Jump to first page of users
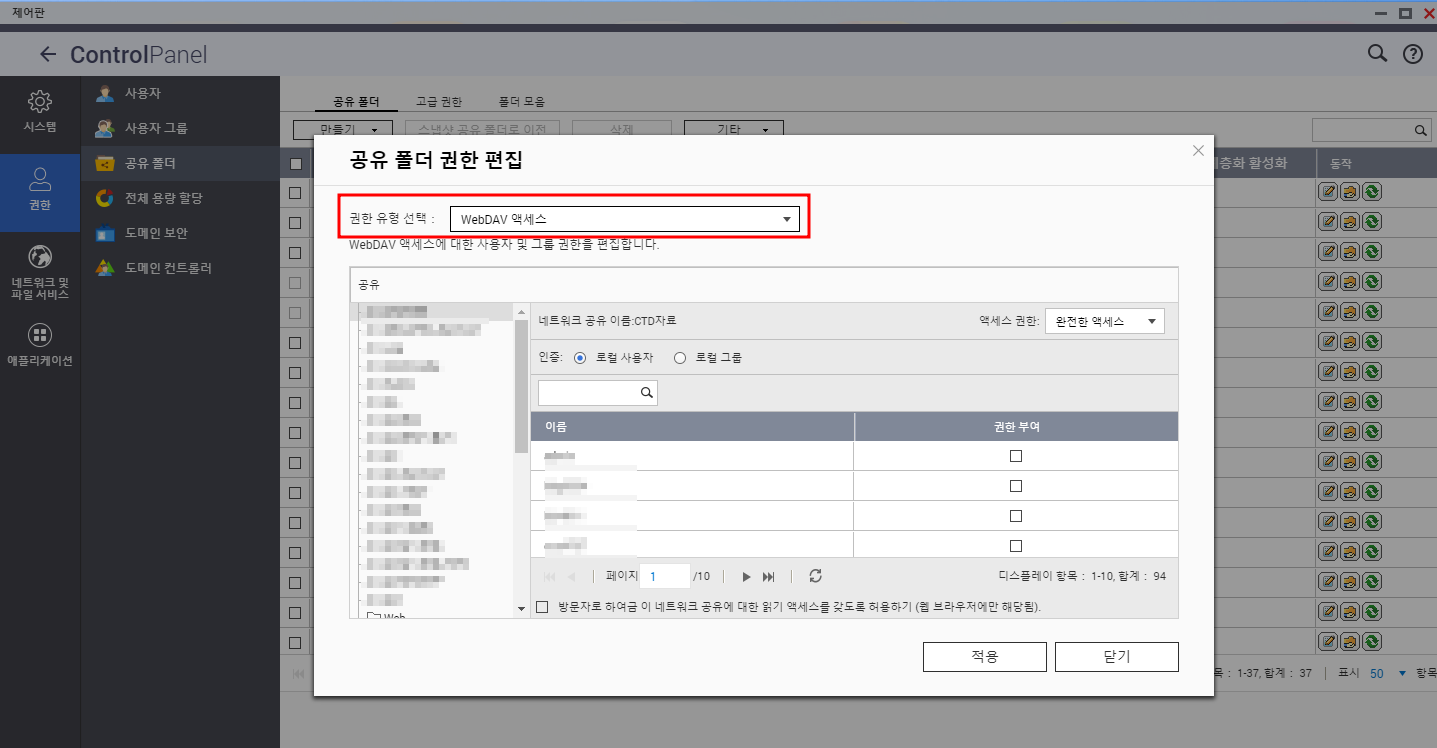The height and width of the screenshot is (748, 1437). [549, 577]
